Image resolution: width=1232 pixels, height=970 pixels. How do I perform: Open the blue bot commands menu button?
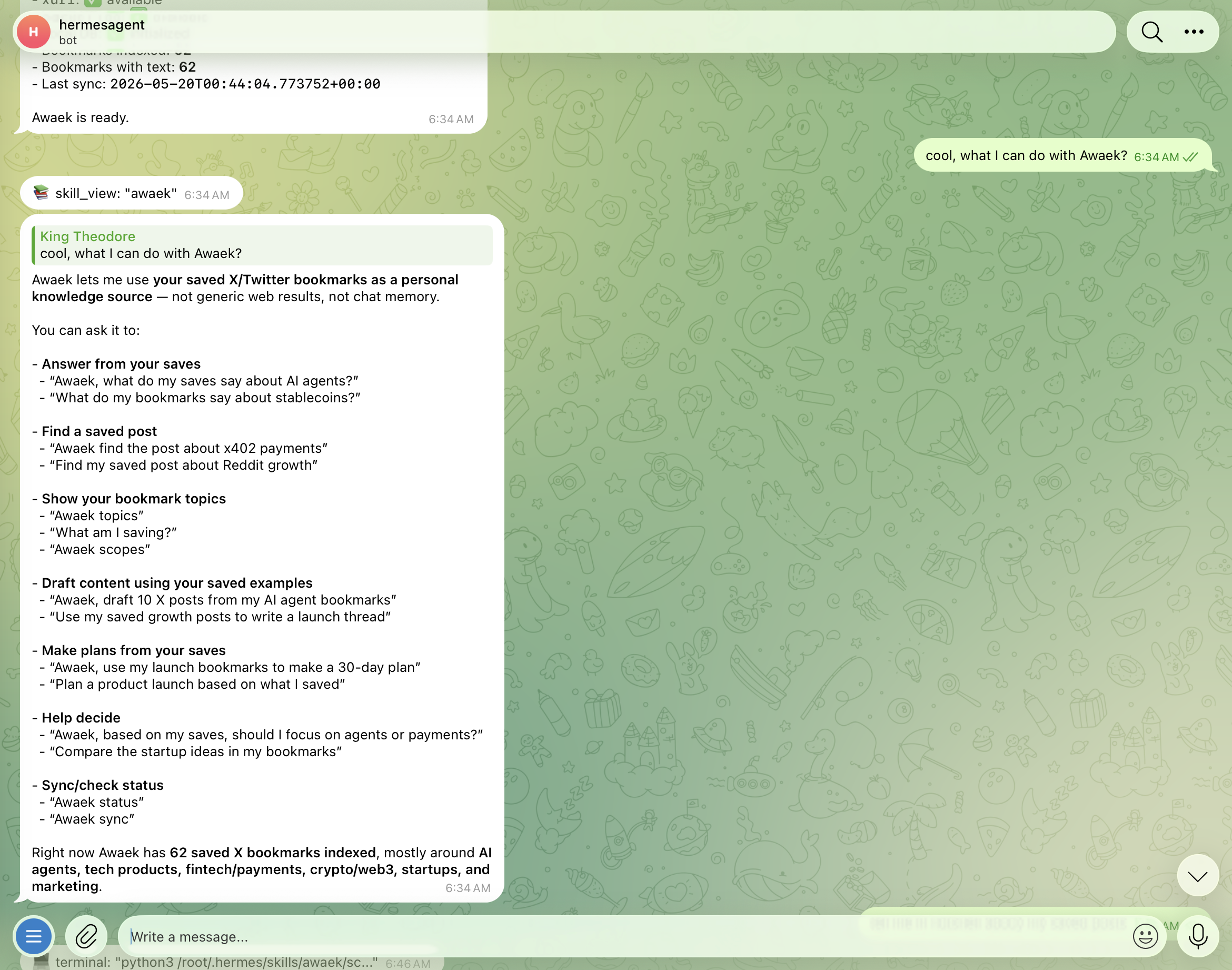pyautogui.click(x=34, y=936)
